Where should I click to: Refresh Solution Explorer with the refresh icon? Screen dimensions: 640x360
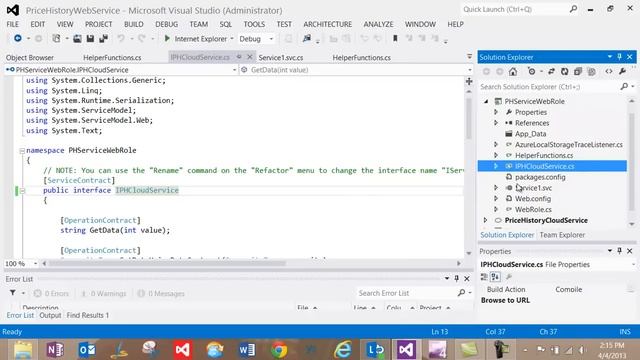(564, 71)
